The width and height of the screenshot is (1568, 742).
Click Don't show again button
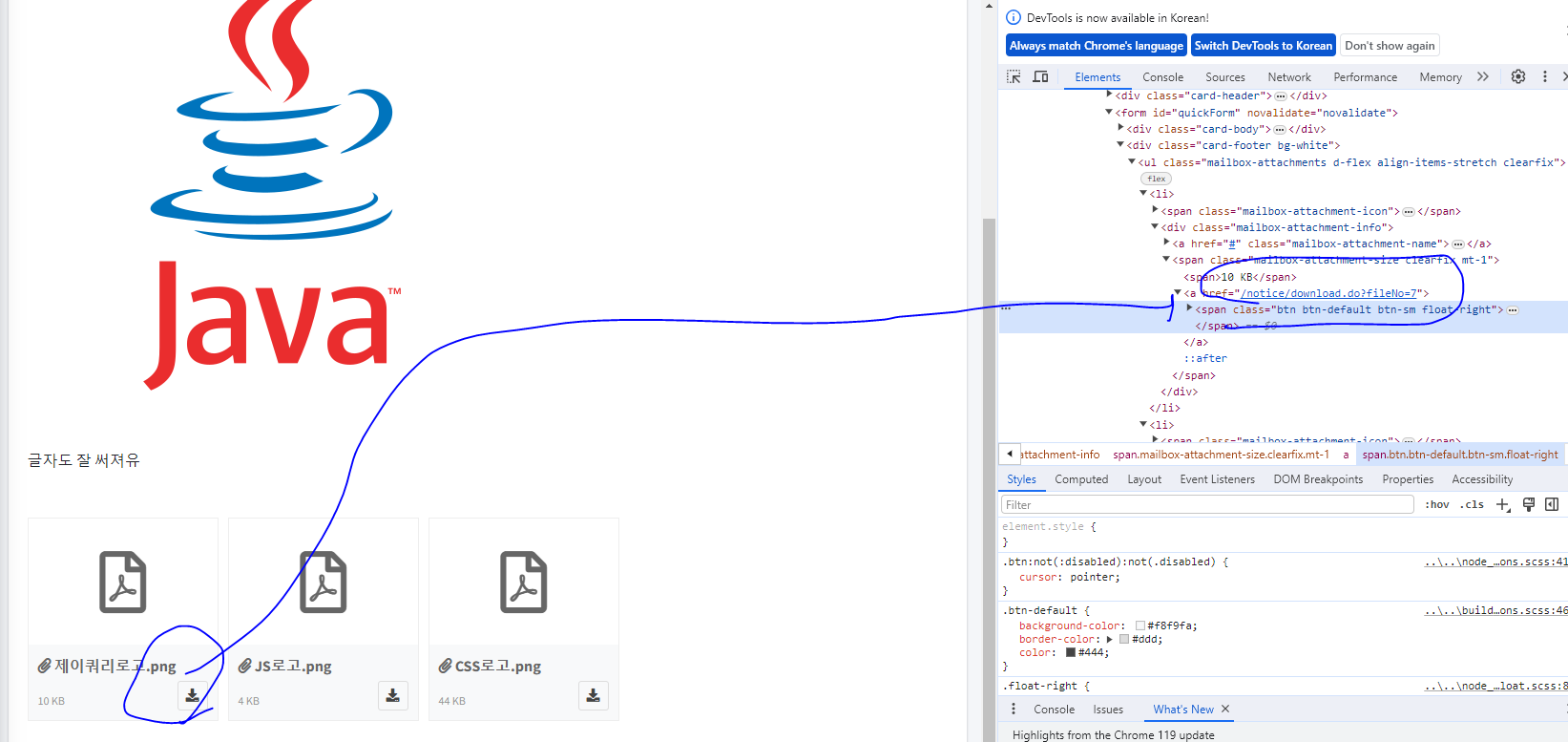(x=1390, y=46)
